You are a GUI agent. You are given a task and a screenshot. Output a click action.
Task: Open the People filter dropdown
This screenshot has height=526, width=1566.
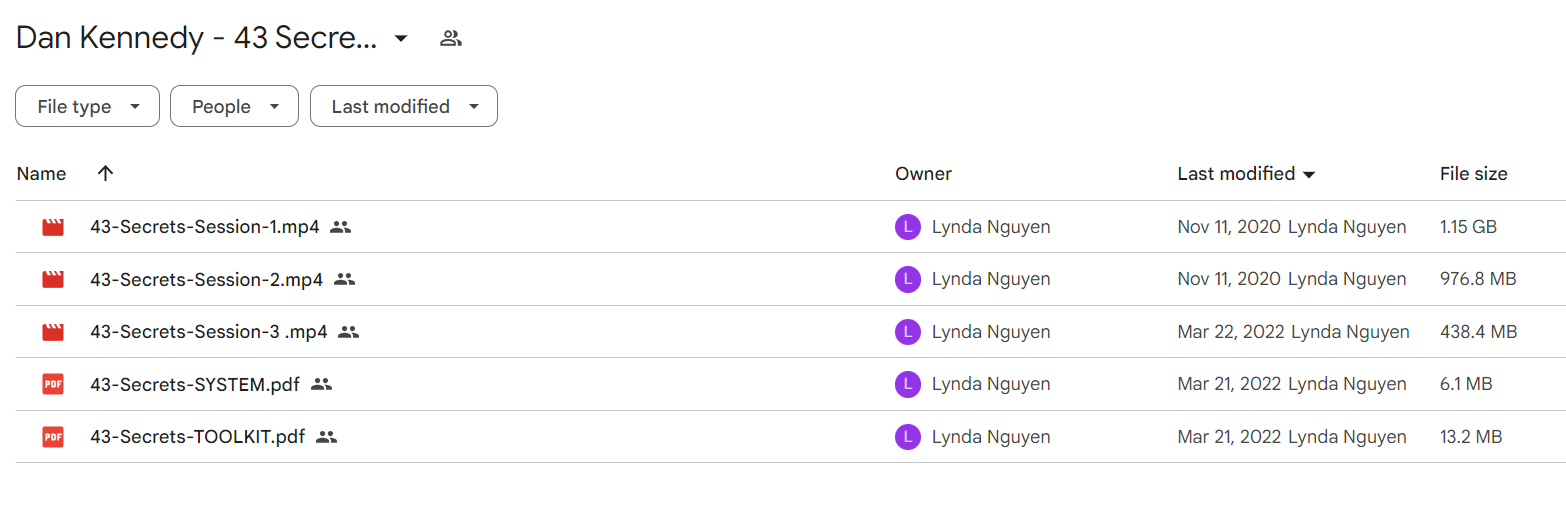(x=234, y=106)
